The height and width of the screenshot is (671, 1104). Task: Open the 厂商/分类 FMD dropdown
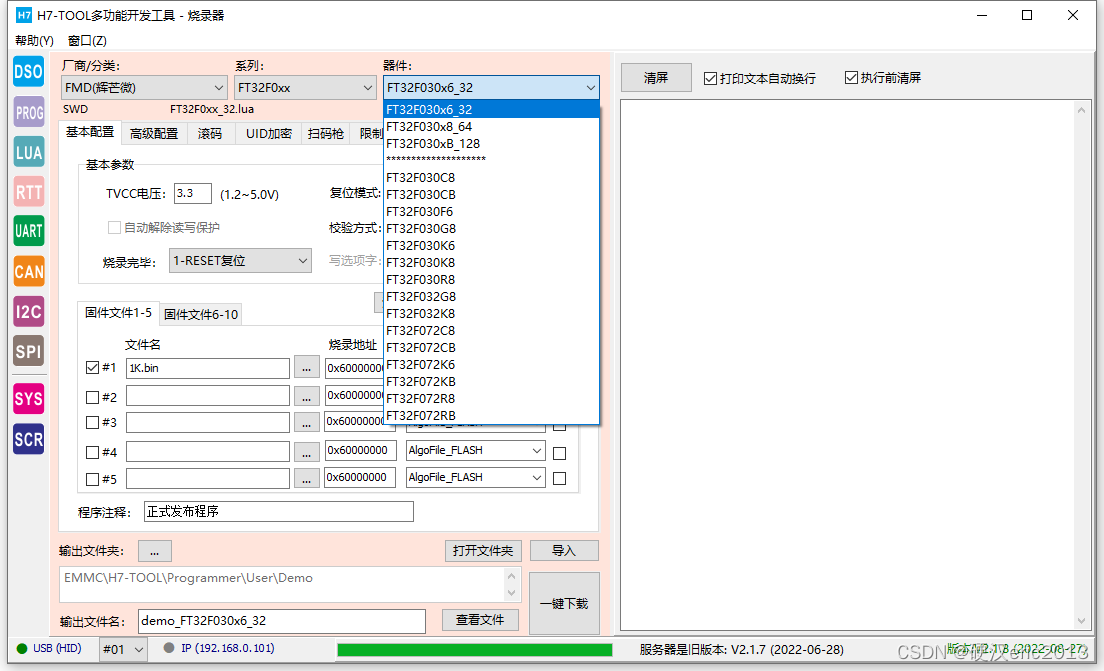point(144,88)
